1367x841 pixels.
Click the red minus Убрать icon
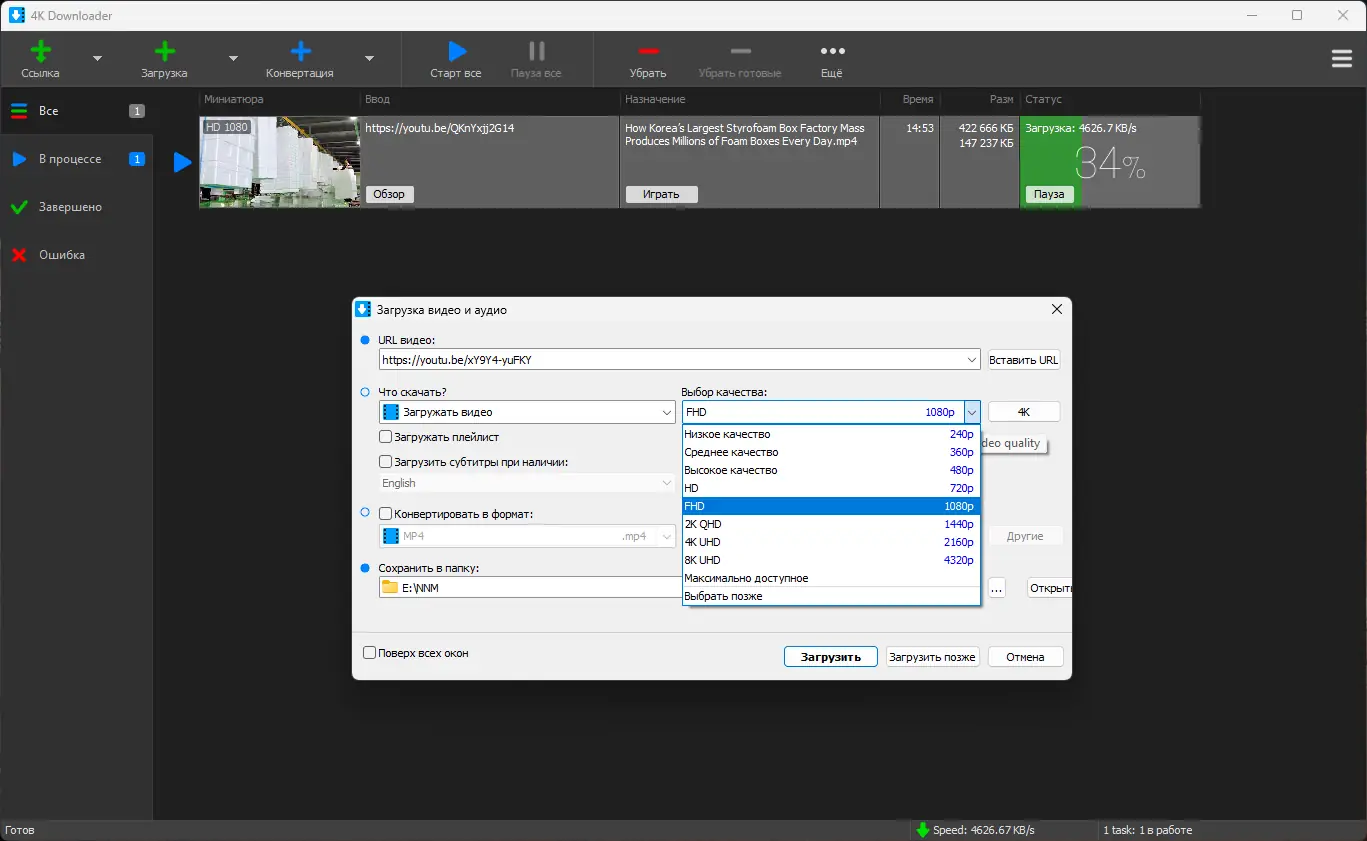648,52
